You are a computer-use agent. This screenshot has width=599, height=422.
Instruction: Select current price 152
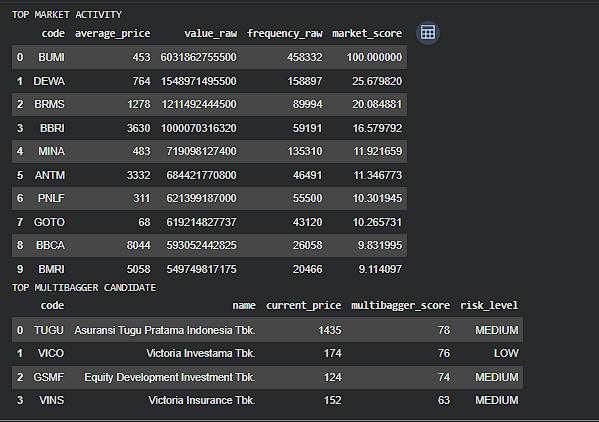[332, 400]
